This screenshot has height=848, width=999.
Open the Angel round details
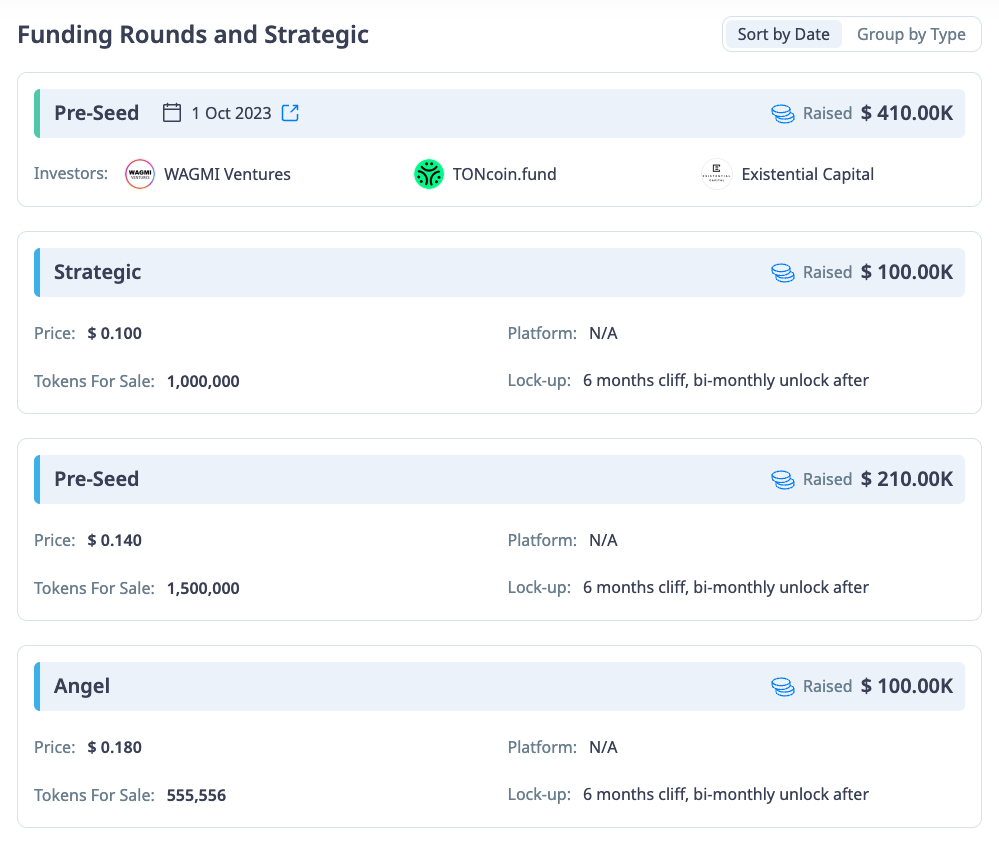click(x=500, y=686)
